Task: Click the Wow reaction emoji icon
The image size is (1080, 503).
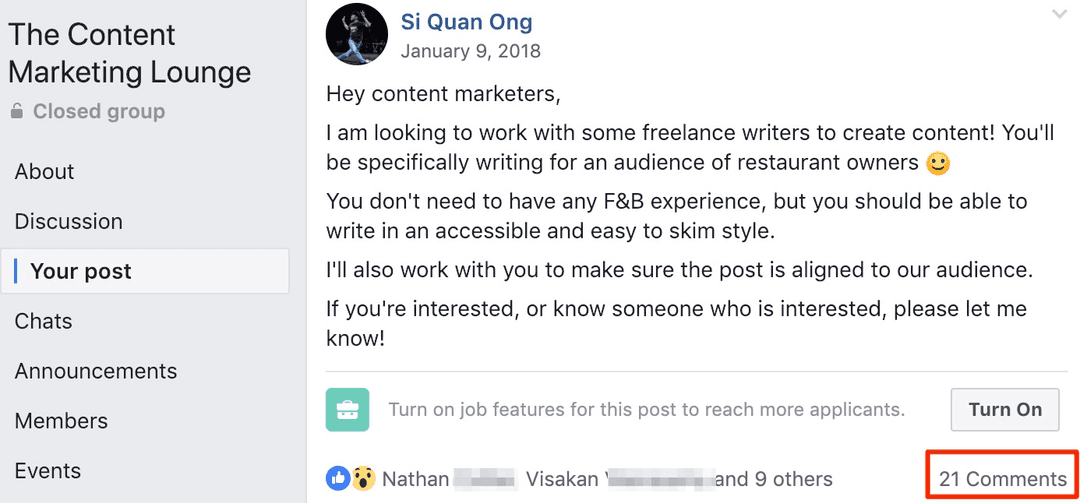Action: point(362,479)
